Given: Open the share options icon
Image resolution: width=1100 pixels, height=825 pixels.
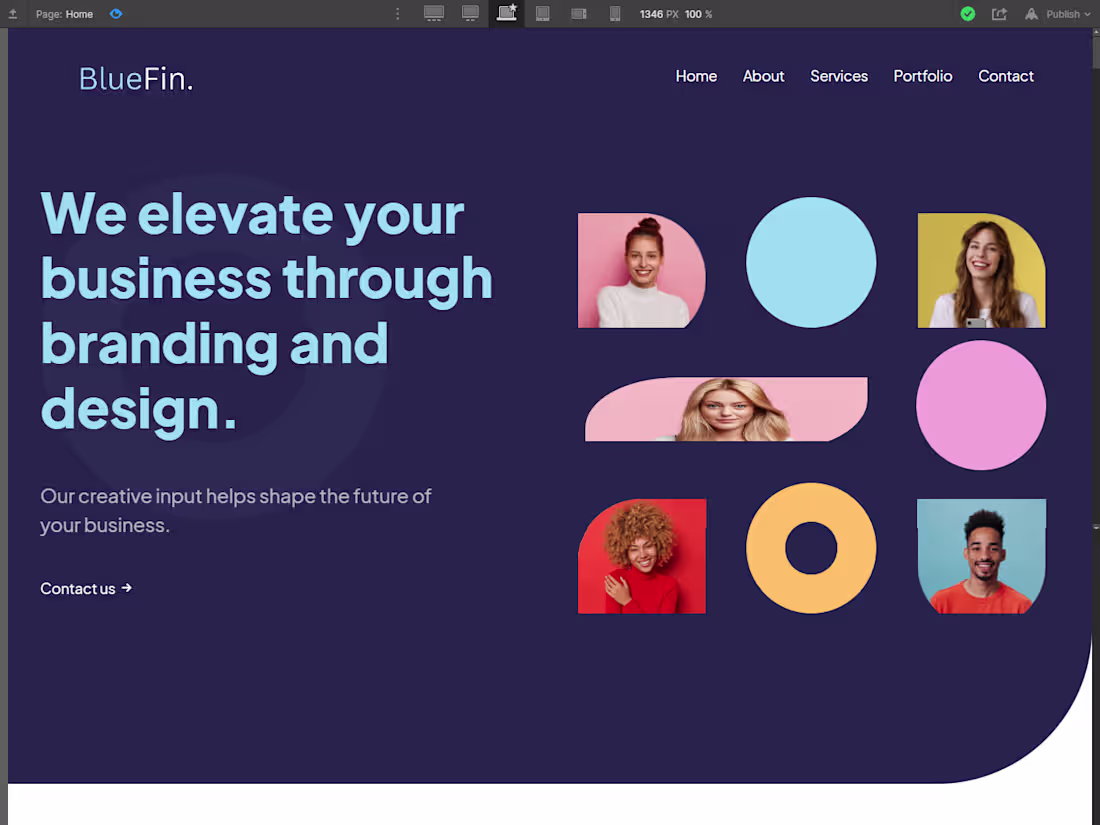Looking at the screenshot, I should (998, 13).
